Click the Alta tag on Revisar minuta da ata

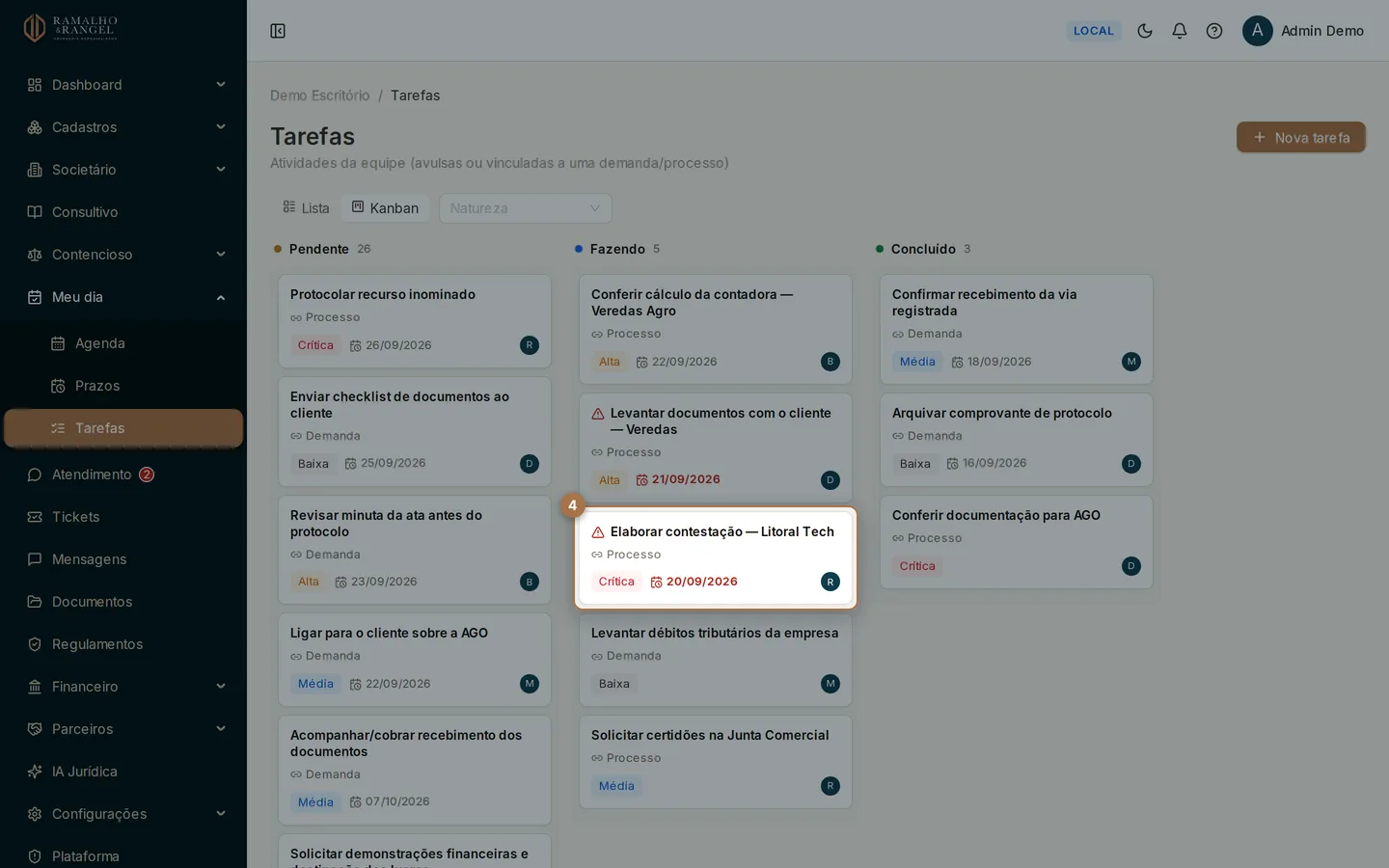(309, 582)
